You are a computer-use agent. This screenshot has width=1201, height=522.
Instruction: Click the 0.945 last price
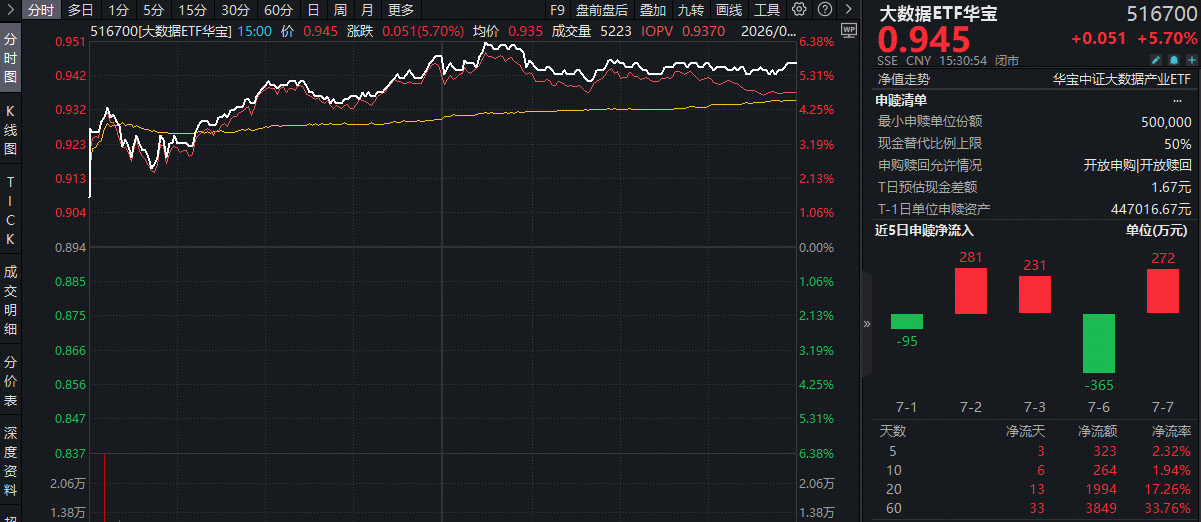(925, 40)
